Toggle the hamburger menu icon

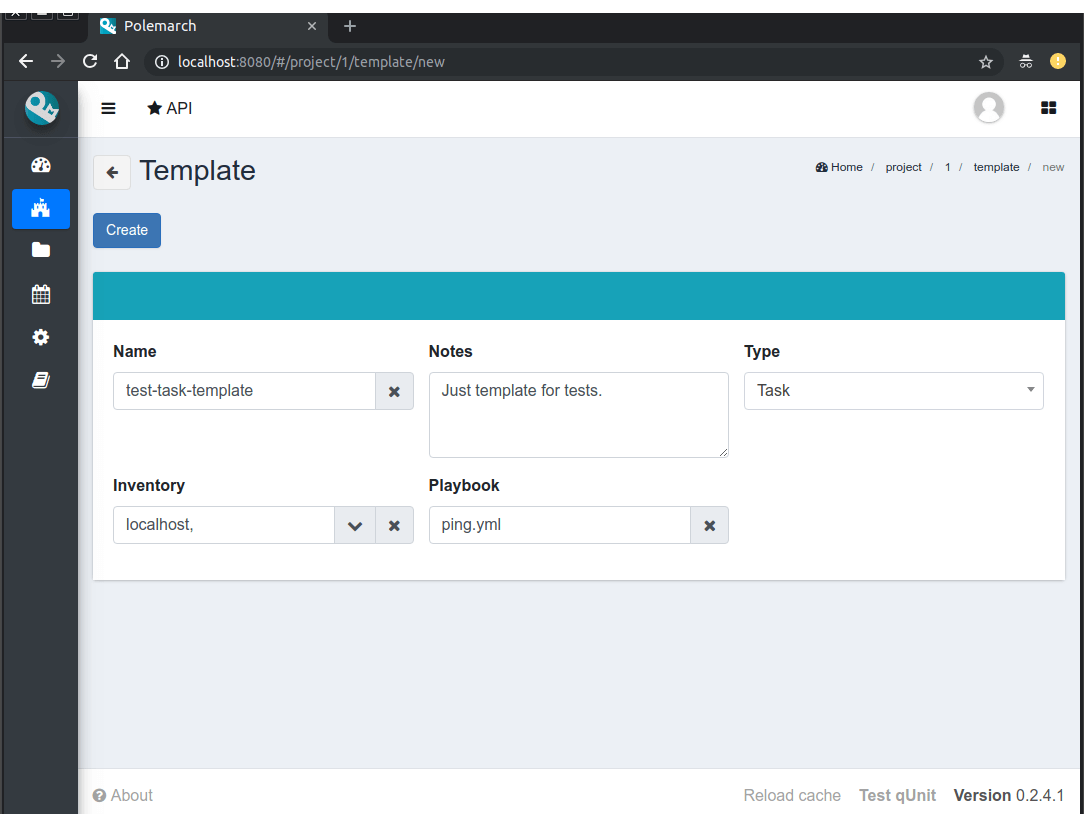pos(108,108)
